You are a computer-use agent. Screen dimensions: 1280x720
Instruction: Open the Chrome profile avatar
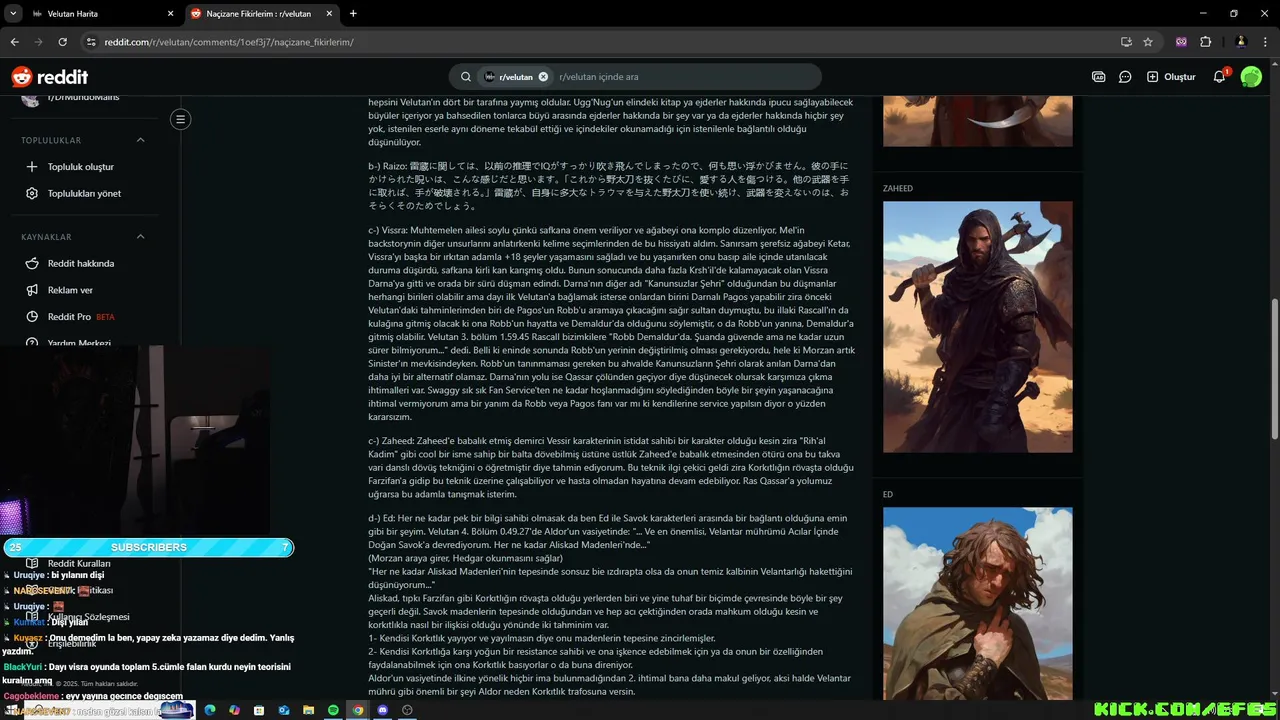(1241, 42)
